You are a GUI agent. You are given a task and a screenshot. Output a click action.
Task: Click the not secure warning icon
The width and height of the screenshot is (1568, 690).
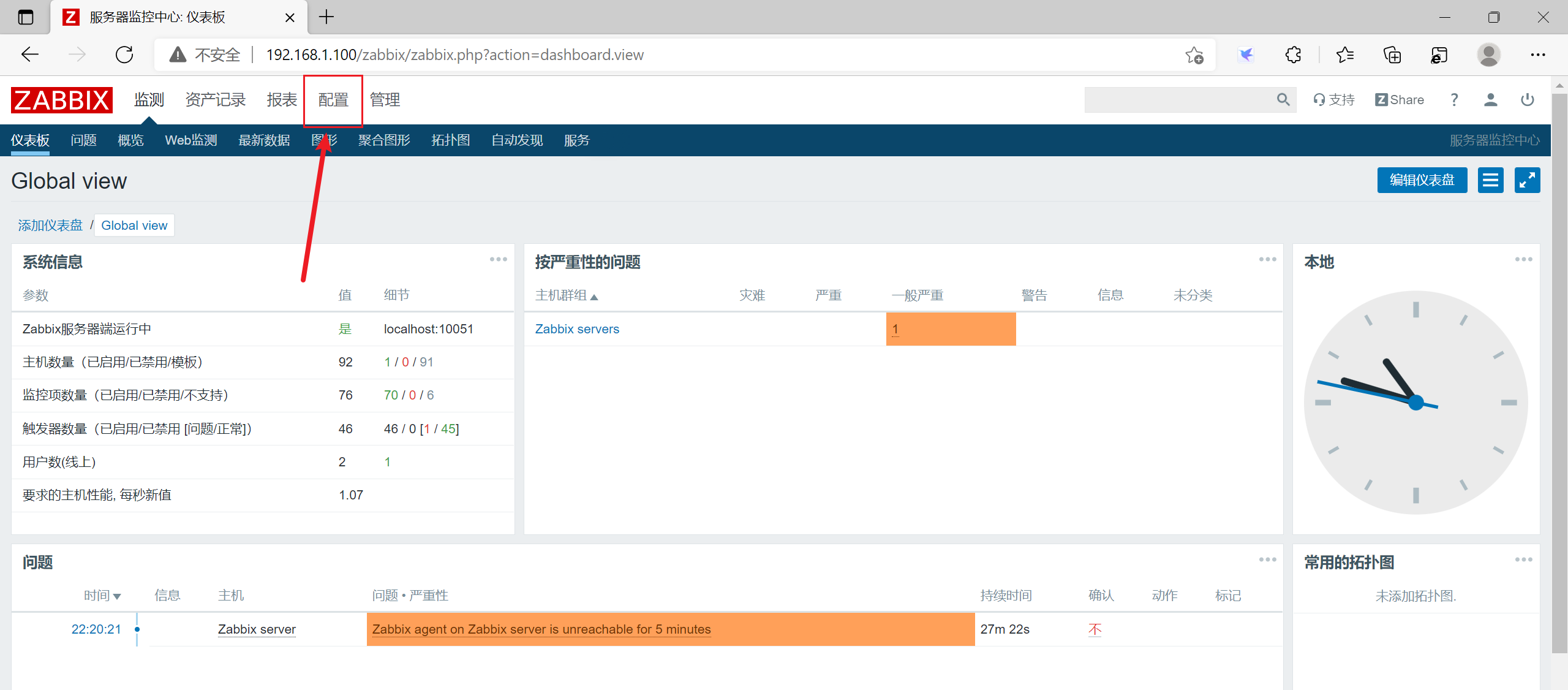point(178,55)
